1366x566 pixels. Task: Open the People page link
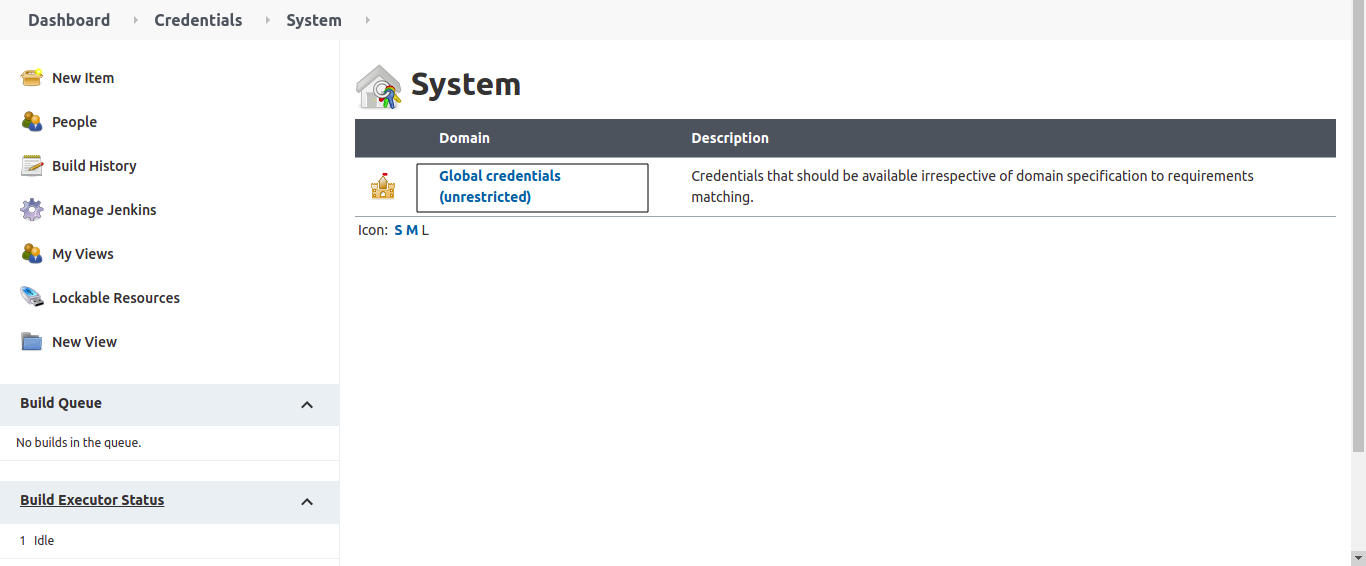click(x=74, y=122)
